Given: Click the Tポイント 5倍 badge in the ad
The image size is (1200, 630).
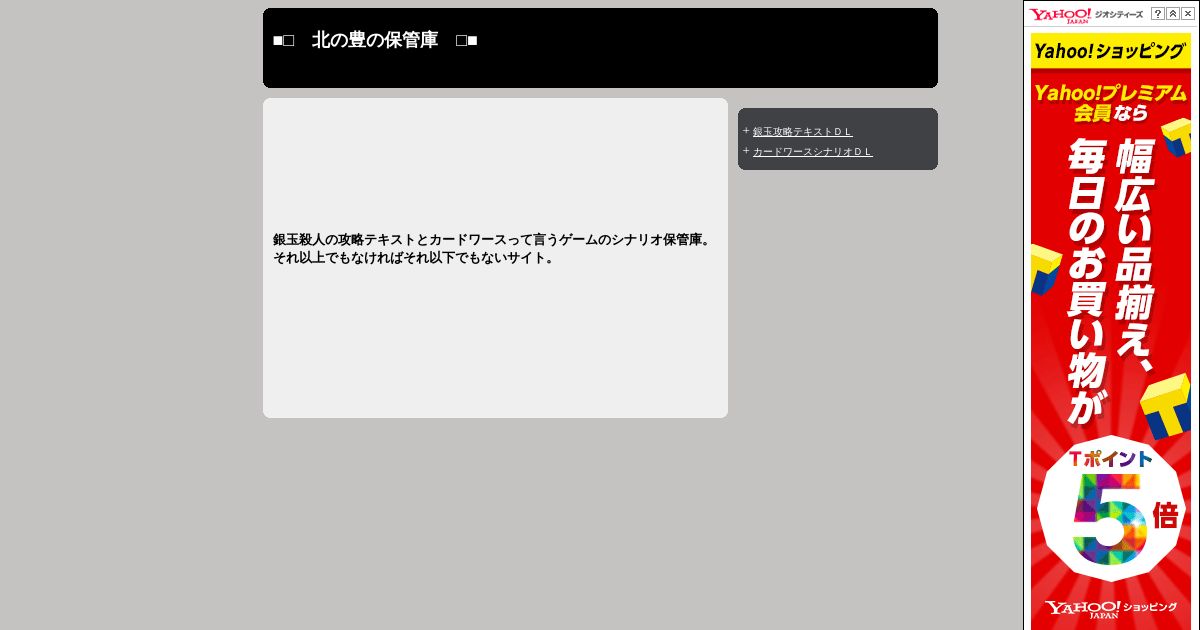Looking at the screenshot, I should 1111,510.
